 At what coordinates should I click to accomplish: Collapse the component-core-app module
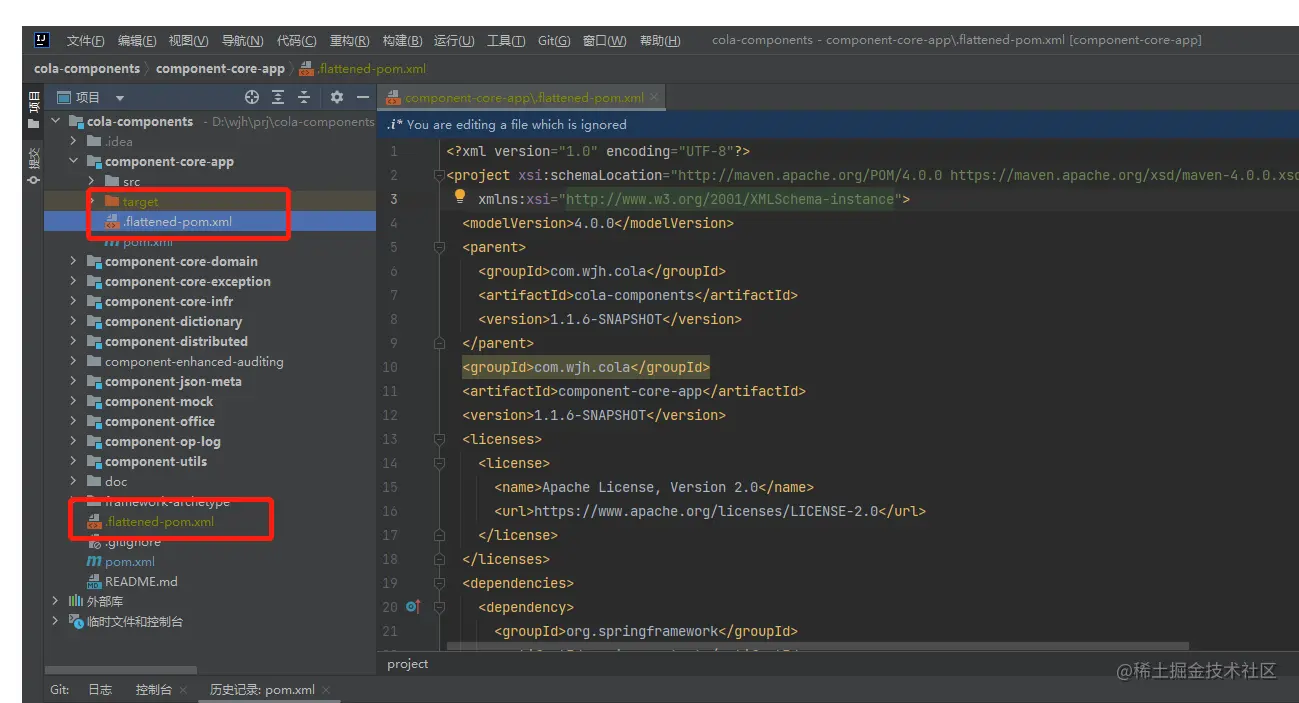pyautogui.click(x=73, y=161)
